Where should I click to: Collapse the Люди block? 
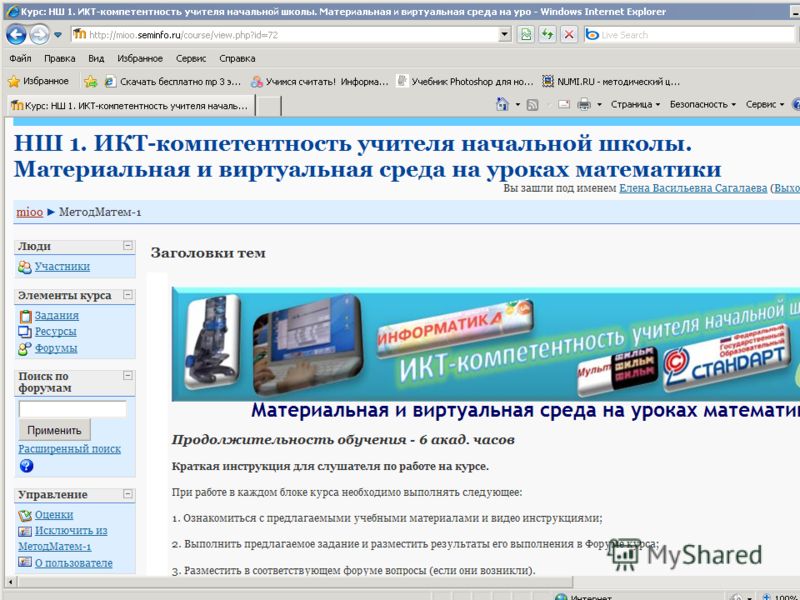[128, 246]
